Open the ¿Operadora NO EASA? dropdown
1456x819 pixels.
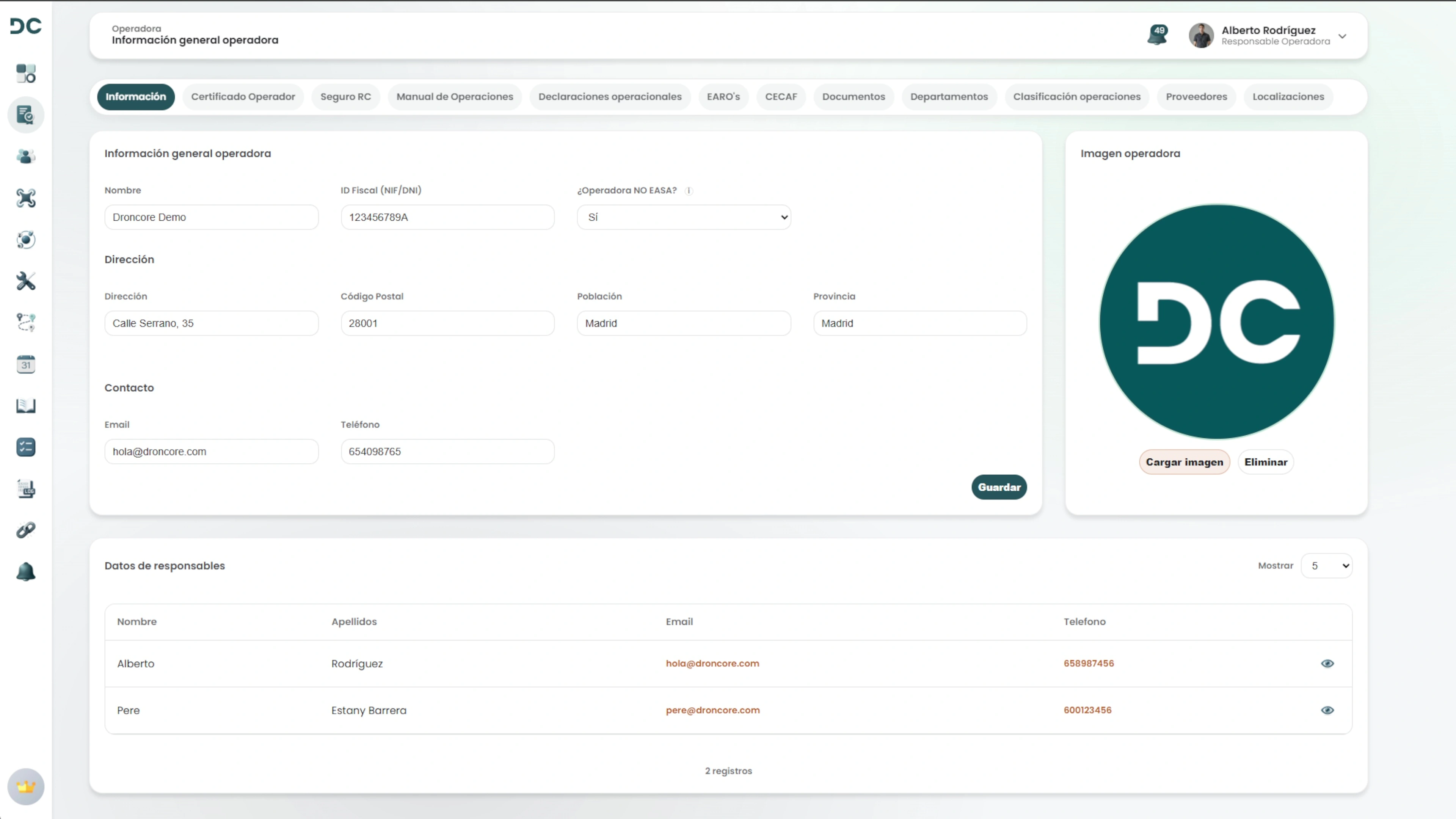coord(684,217)
